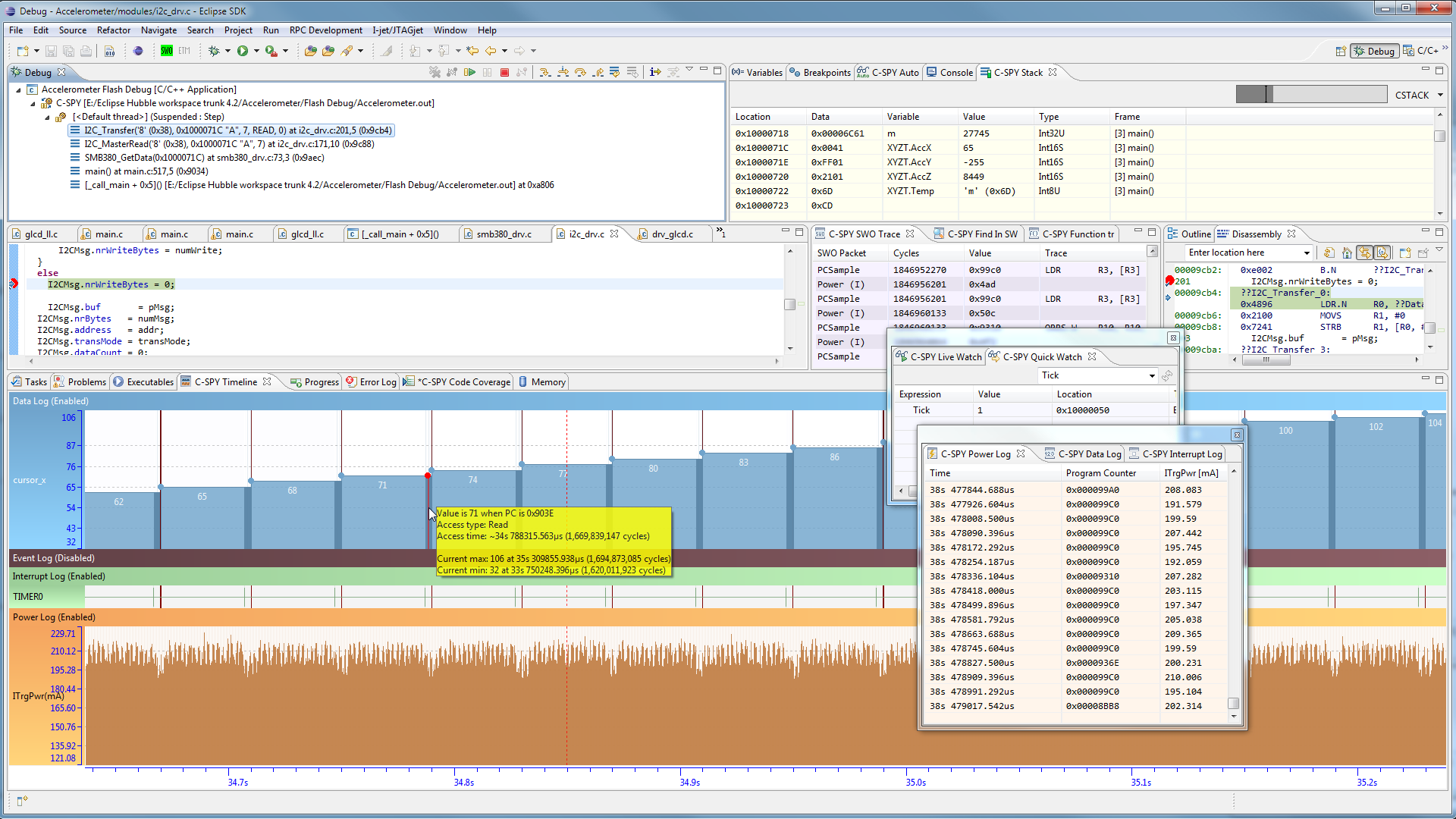
Task: Switch to the Variables tab
Action: click(x=758, y=73)
